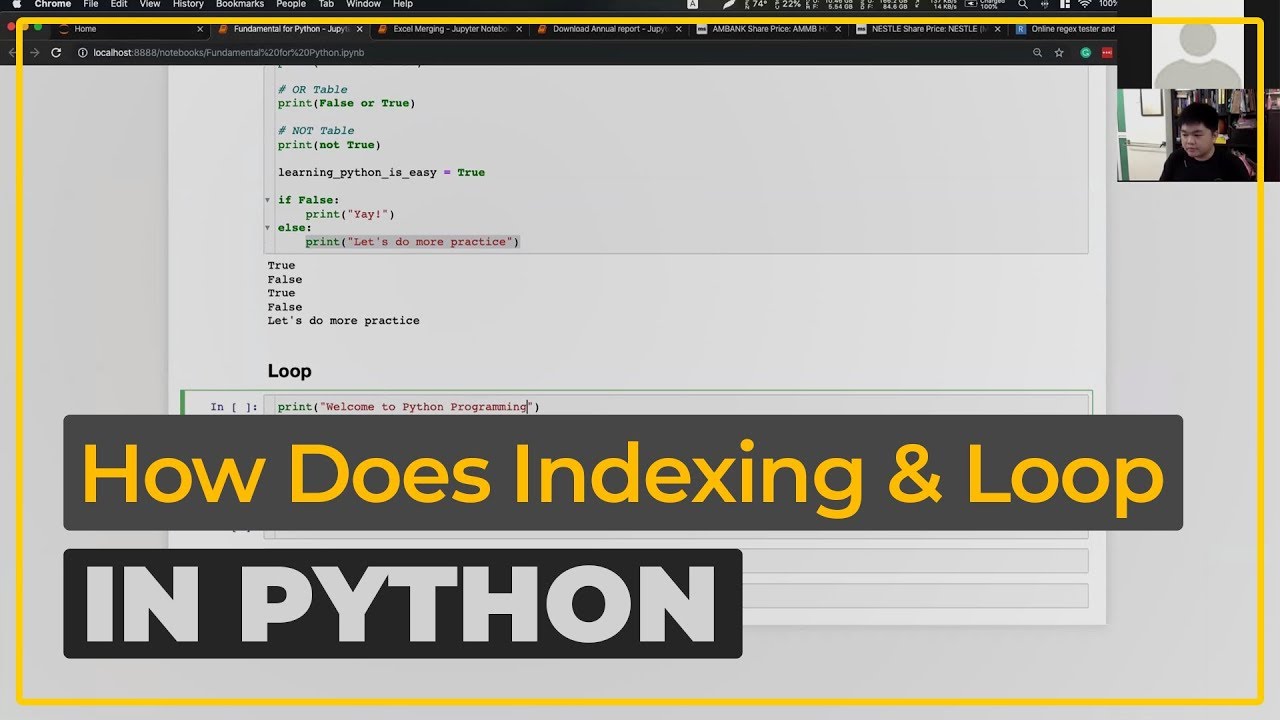Switch to the Online regex tester tab
This screenshot has height=720, width=1280.
pos(1065,29)
